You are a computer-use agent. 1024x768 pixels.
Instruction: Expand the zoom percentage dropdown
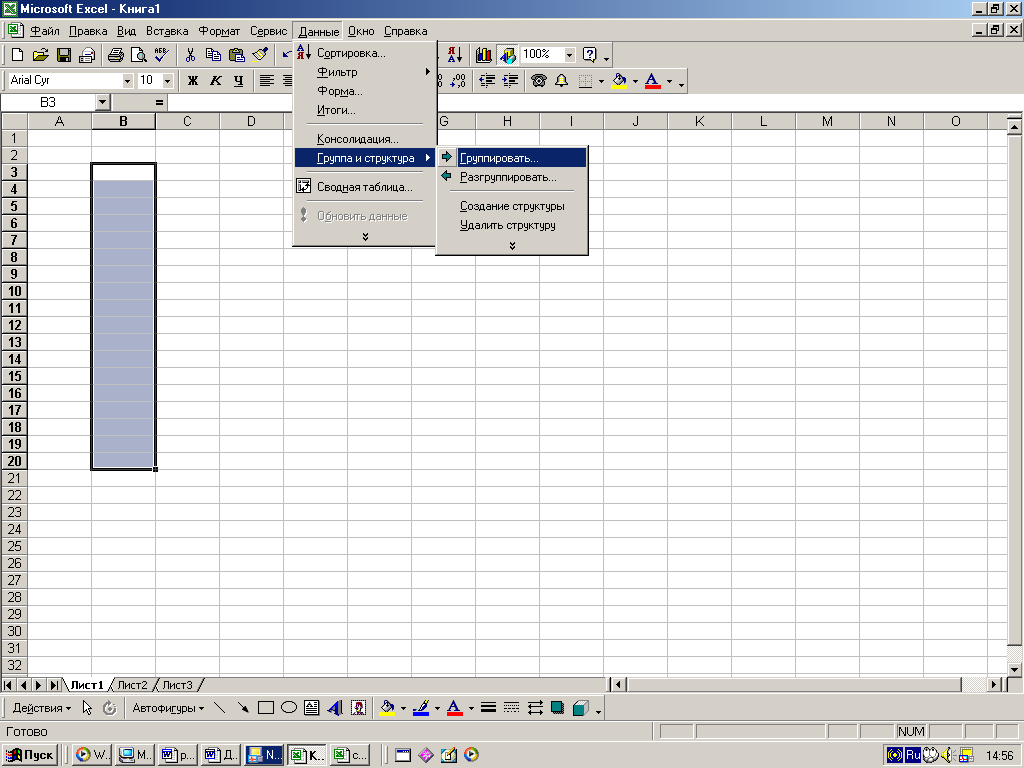pos(569,55)
